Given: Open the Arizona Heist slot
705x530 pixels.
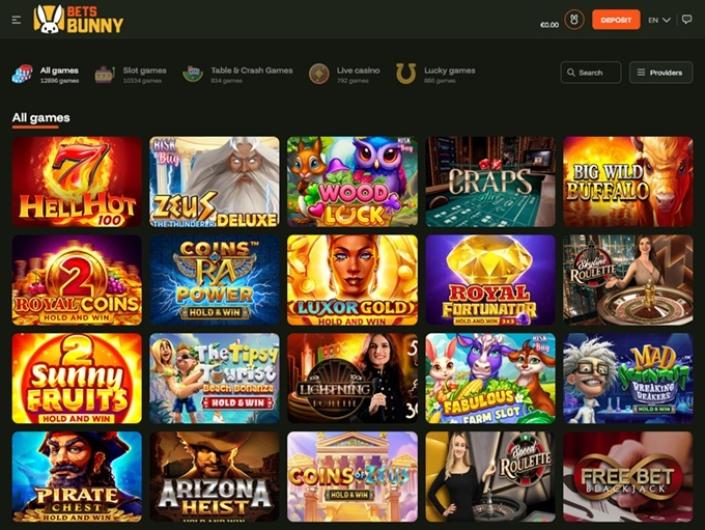Looking at the screenshot, I should point(214,477).
